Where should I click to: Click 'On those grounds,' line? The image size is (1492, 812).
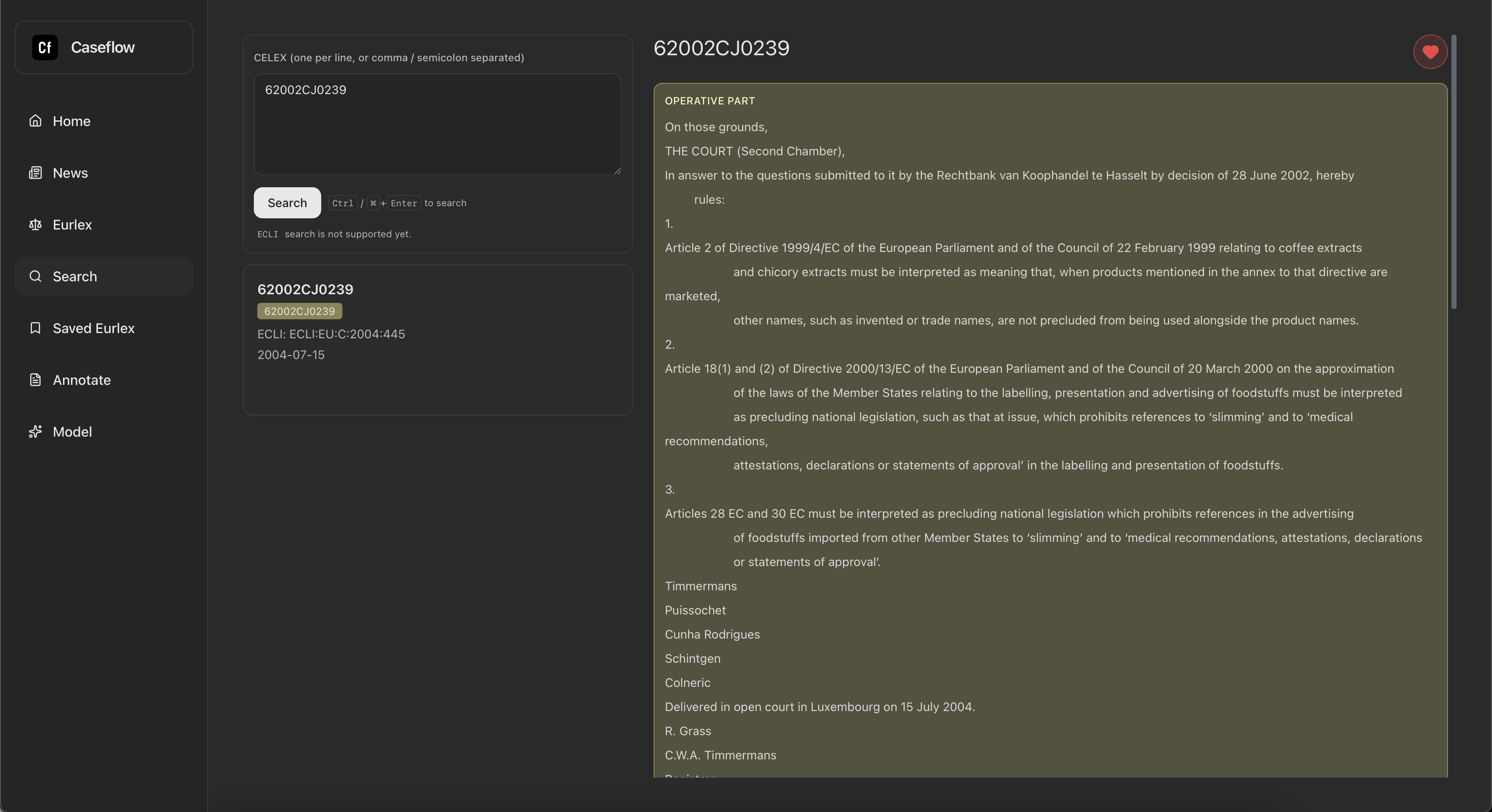coord(716,127)
